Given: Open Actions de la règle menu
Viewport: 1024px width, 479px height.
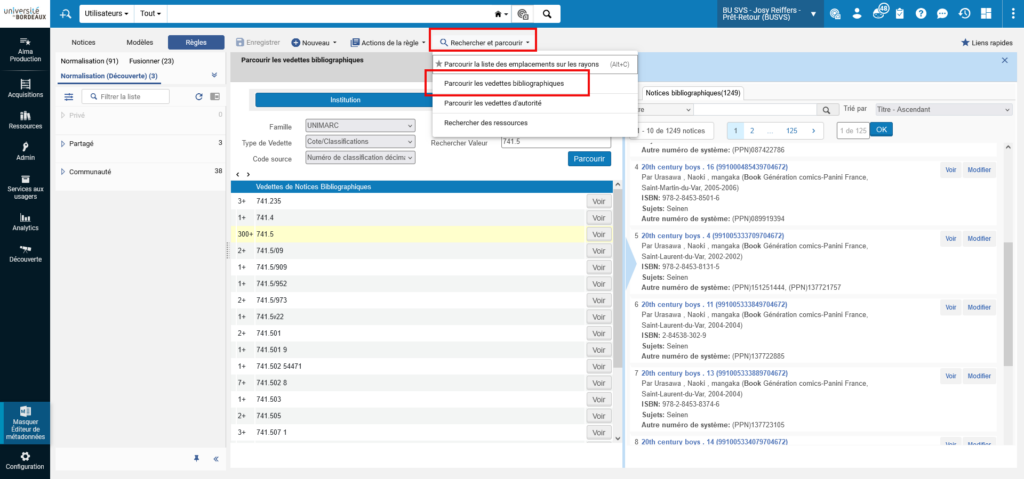Looking at the screenshot, I should pos(388,42).
